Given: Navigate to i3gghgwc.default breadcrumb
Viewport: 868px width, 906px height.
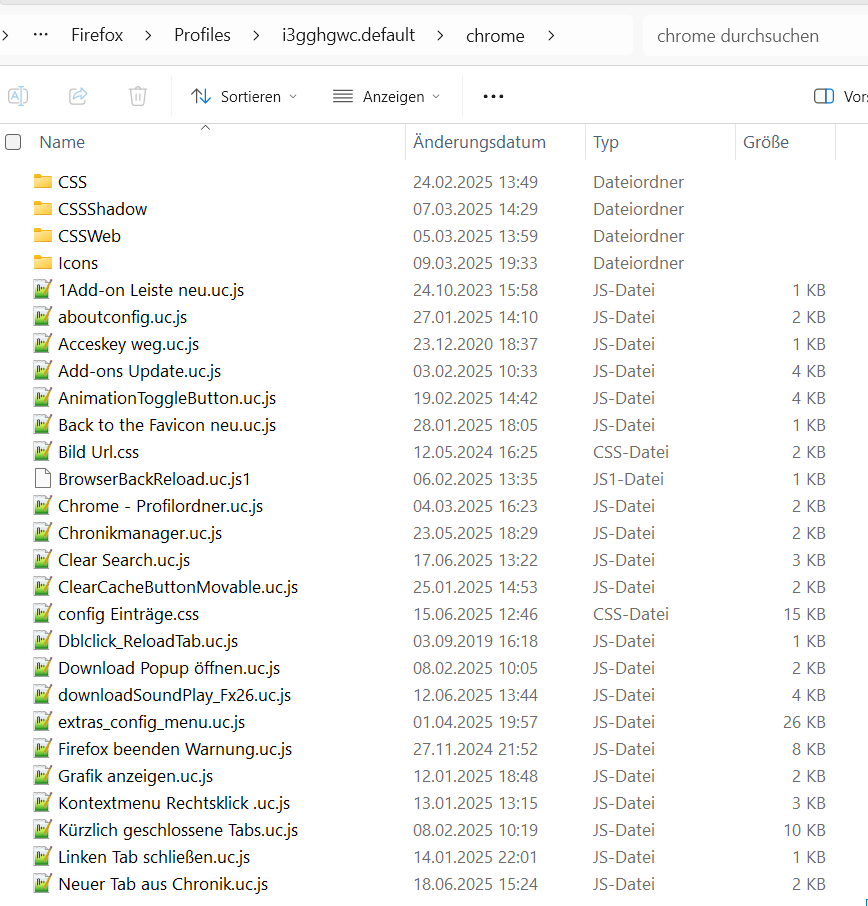Looking at the screenshot, I should tap(348, 36).
